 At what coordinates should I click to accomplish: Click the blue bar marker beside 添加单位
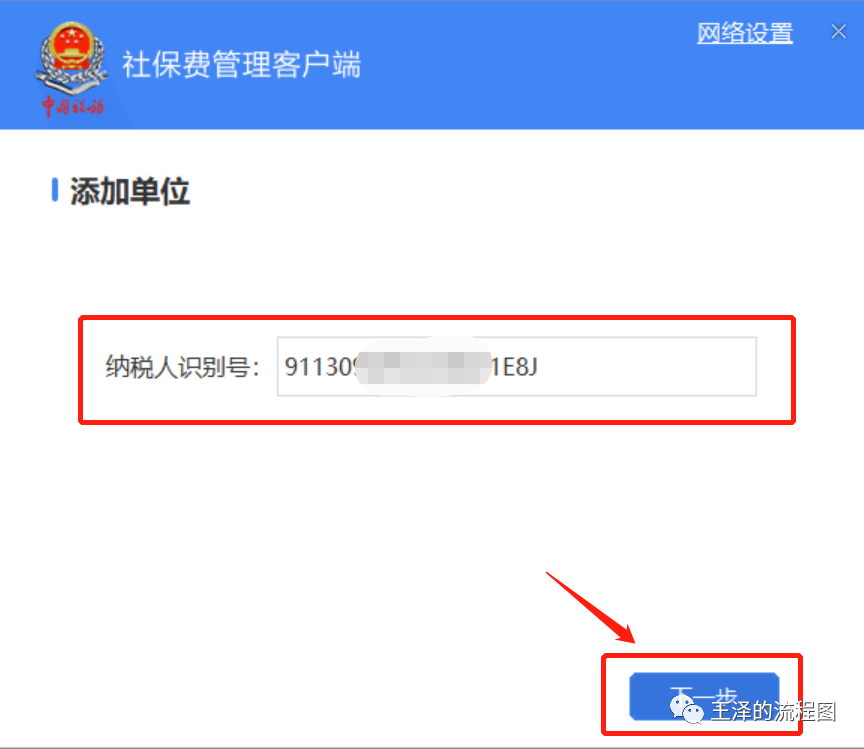pos(55,190)
